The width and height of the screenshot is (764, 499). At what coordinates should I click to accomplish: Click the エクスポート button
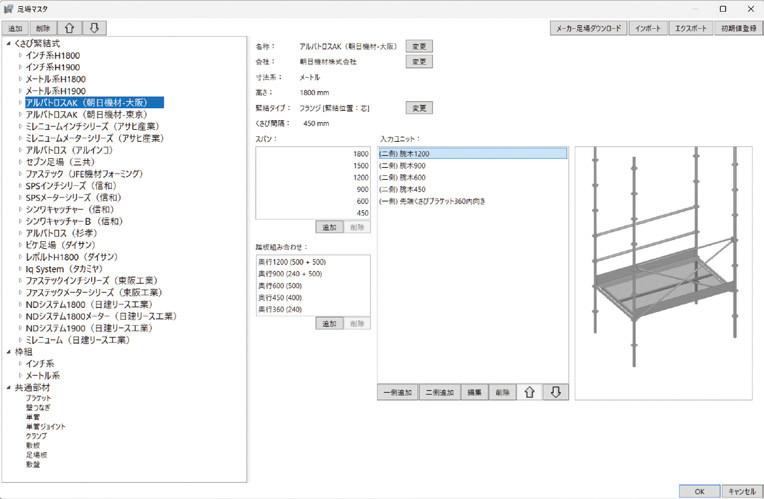point(690,28)
